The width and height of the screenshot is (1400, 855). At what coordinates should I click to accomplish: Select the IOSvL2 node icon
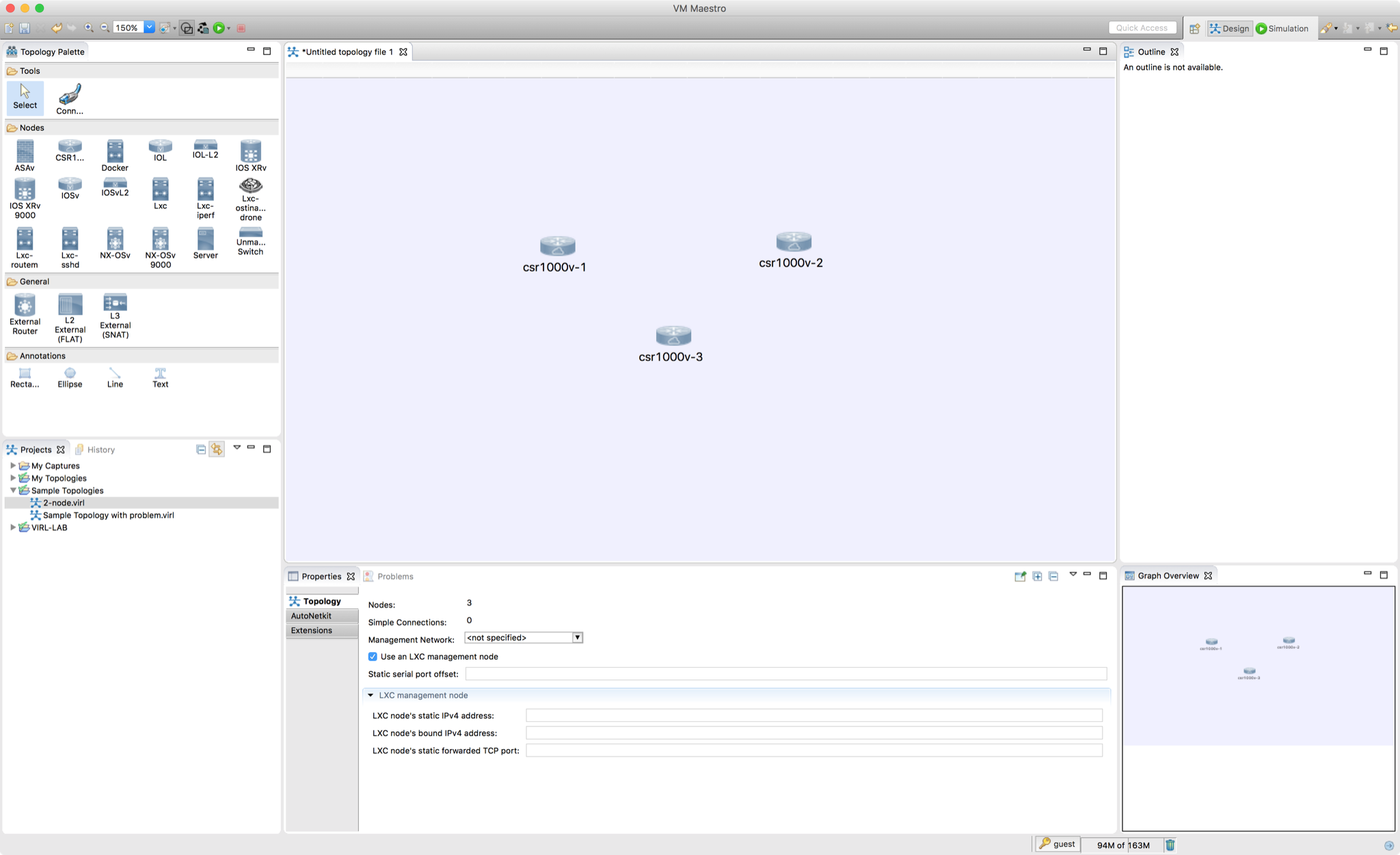click(115, 188)
